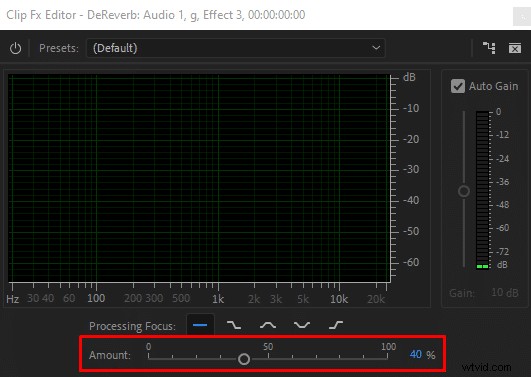Select low-frequency shelf Processing Focus
Screen dimensions: 531x377
point(234,325)
